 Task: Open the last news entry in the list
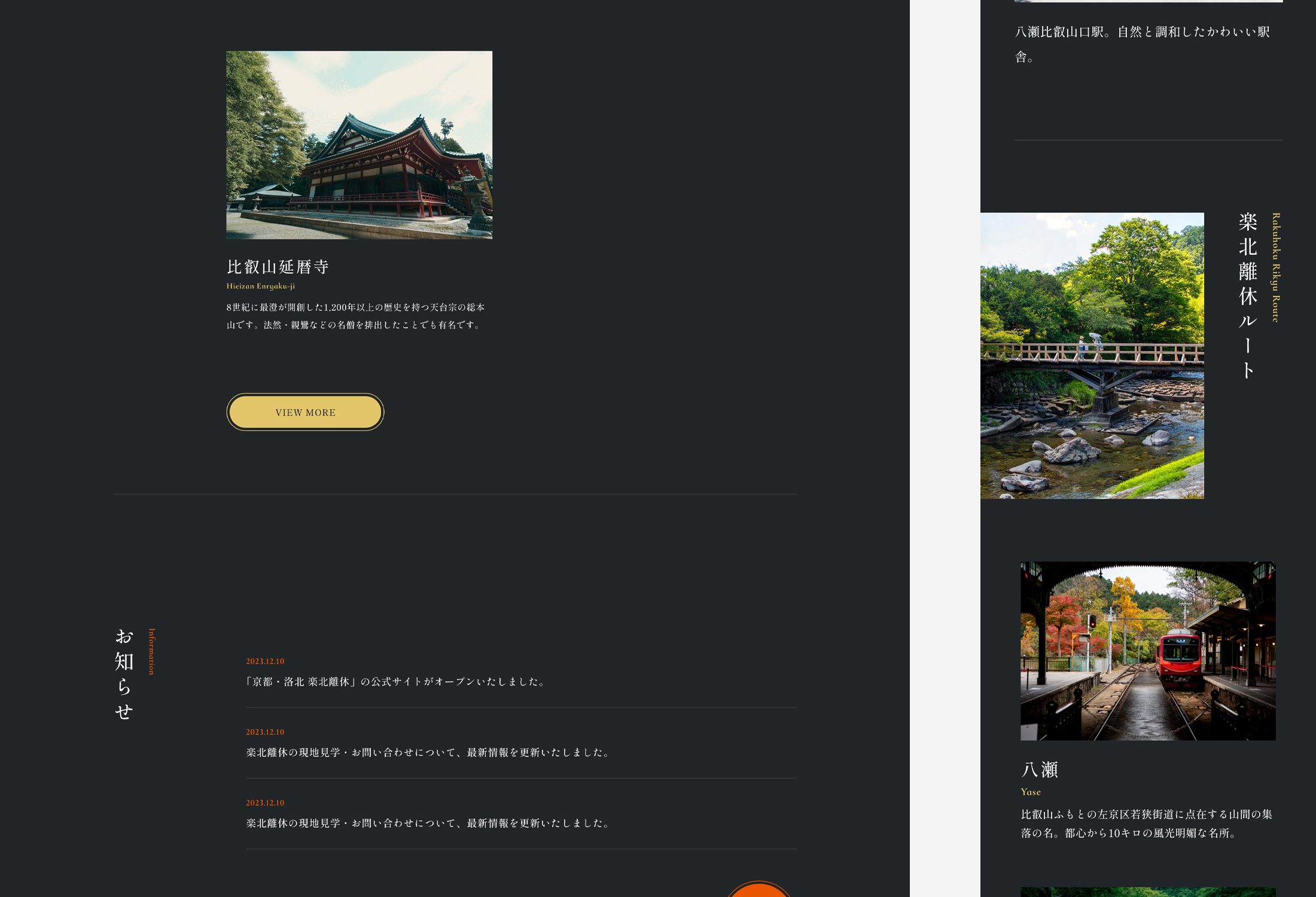(428, 823)
